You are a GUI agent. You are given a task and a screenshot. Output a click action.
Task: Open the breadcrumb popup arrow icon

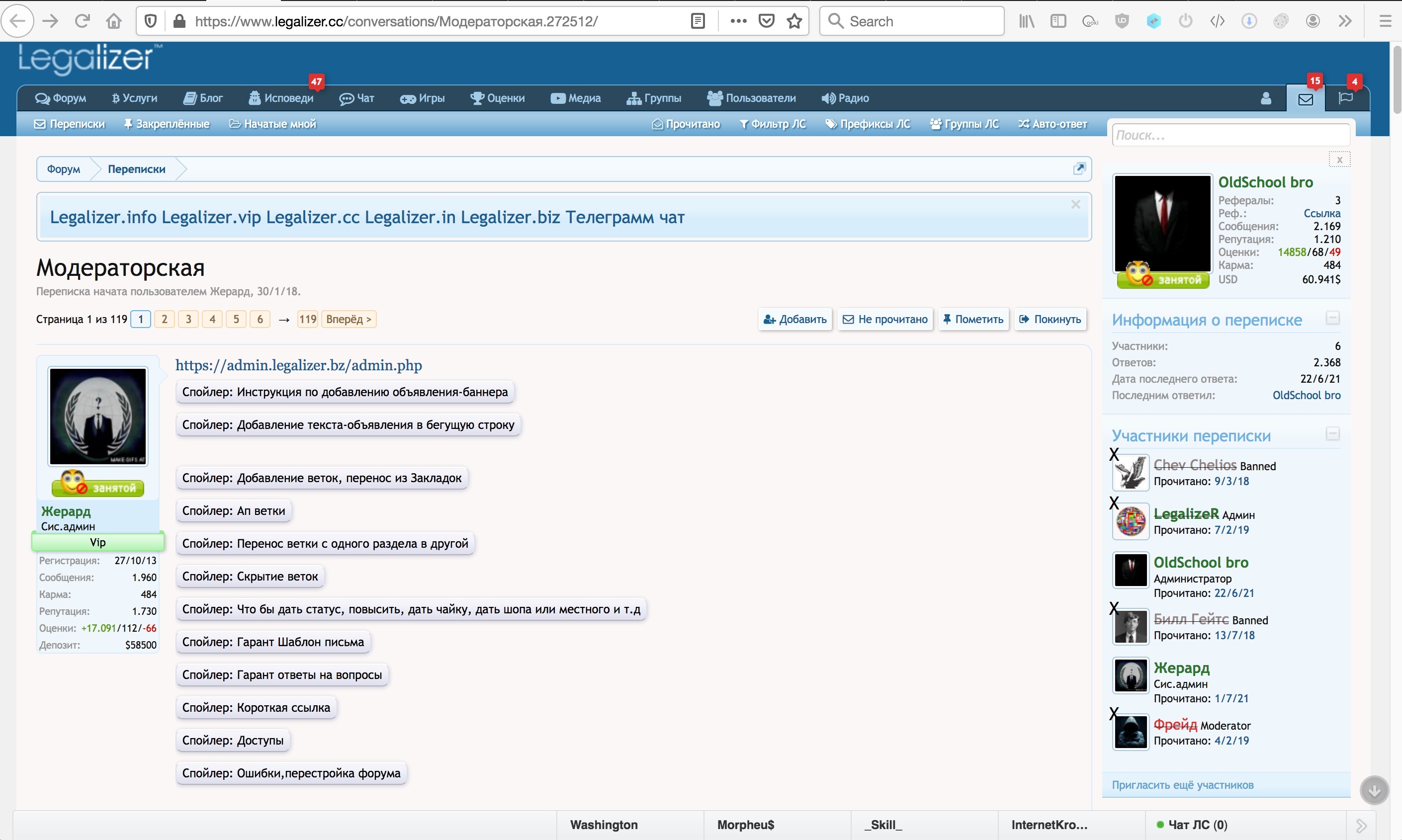[x=1079, y=168]
